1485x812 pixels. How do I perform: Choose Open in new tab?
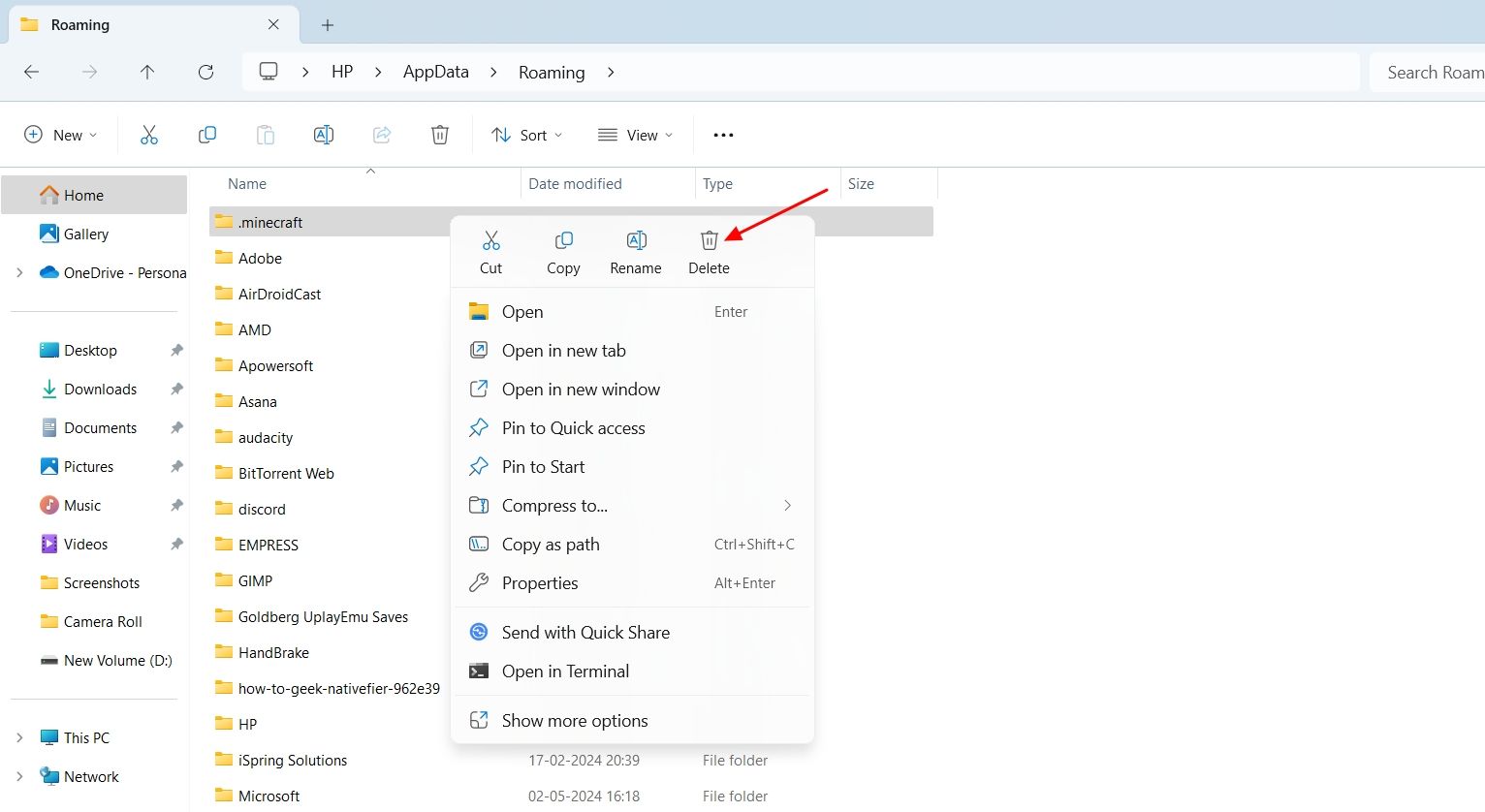632,351
